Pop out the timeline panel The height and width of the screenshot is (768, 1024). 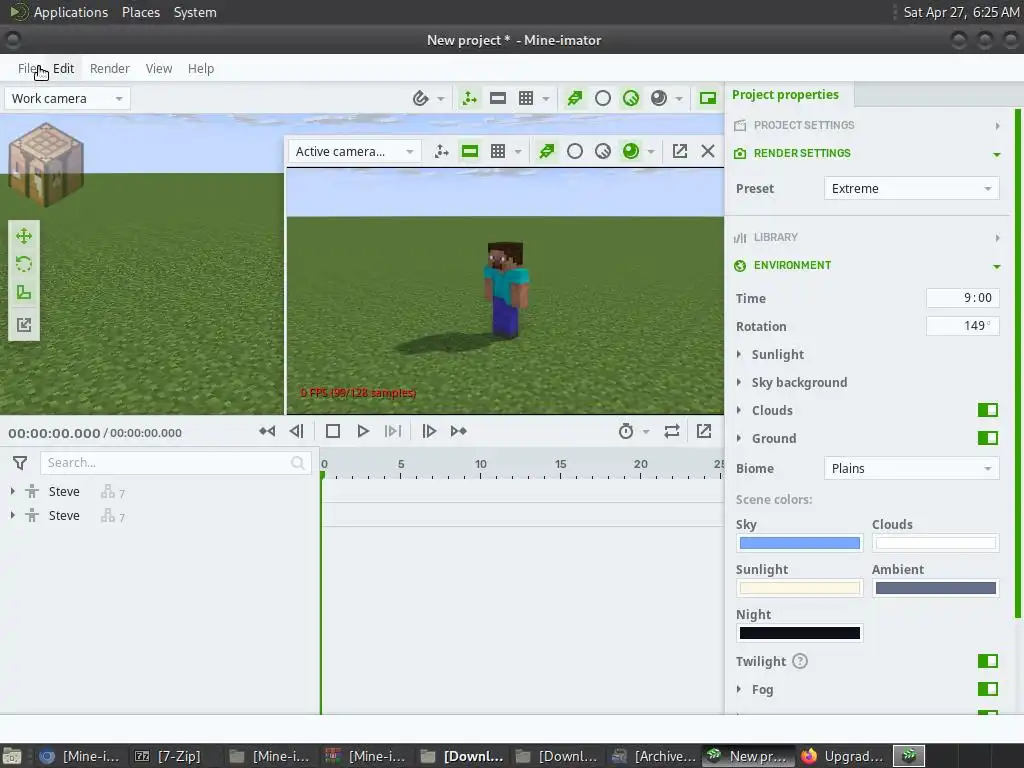coord(704,431)
